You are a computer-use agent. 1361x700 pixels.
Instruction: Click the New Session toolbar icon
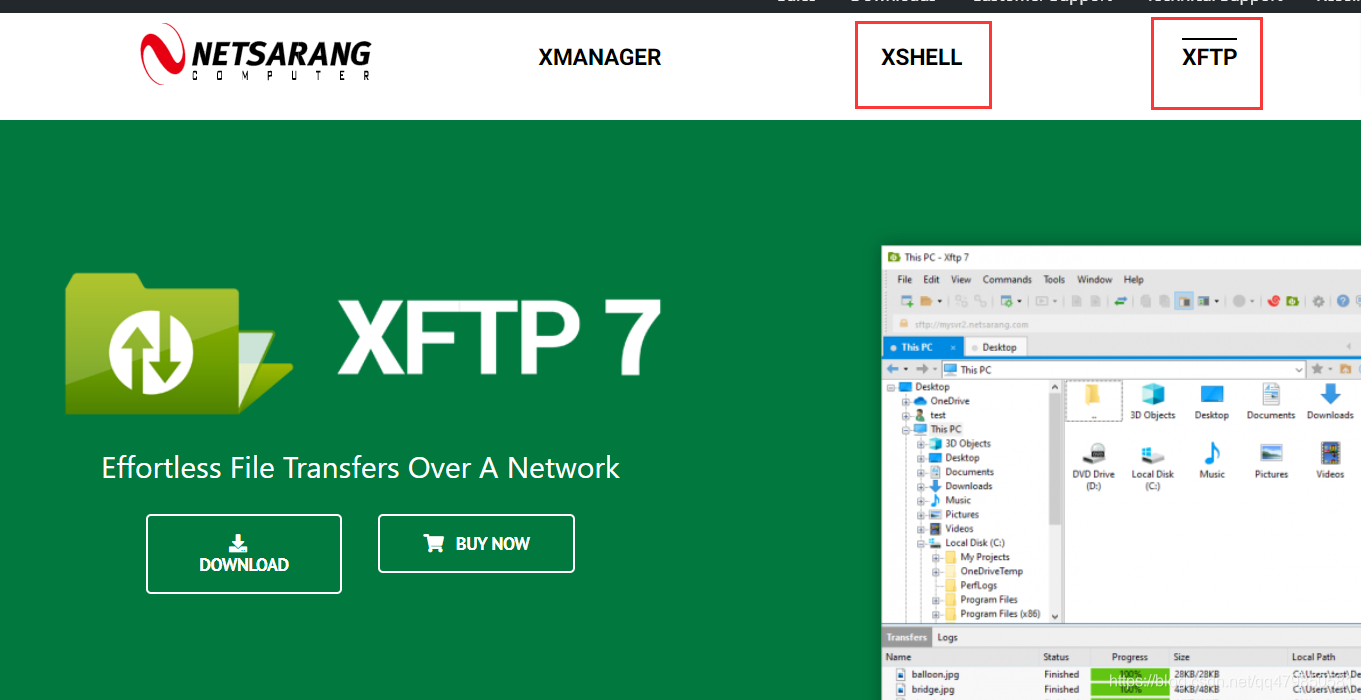click(x=907, y=301)
